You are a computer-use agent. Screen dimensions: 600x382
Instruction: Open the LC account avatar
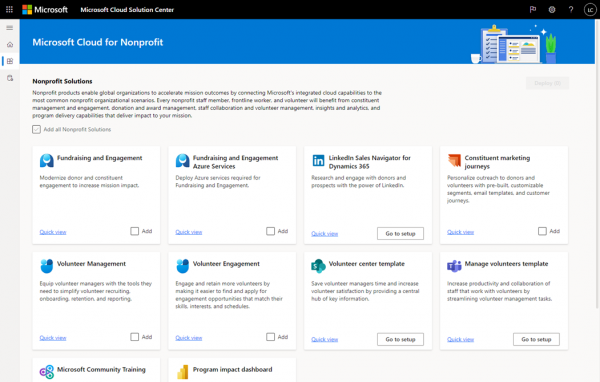(590, 10)
